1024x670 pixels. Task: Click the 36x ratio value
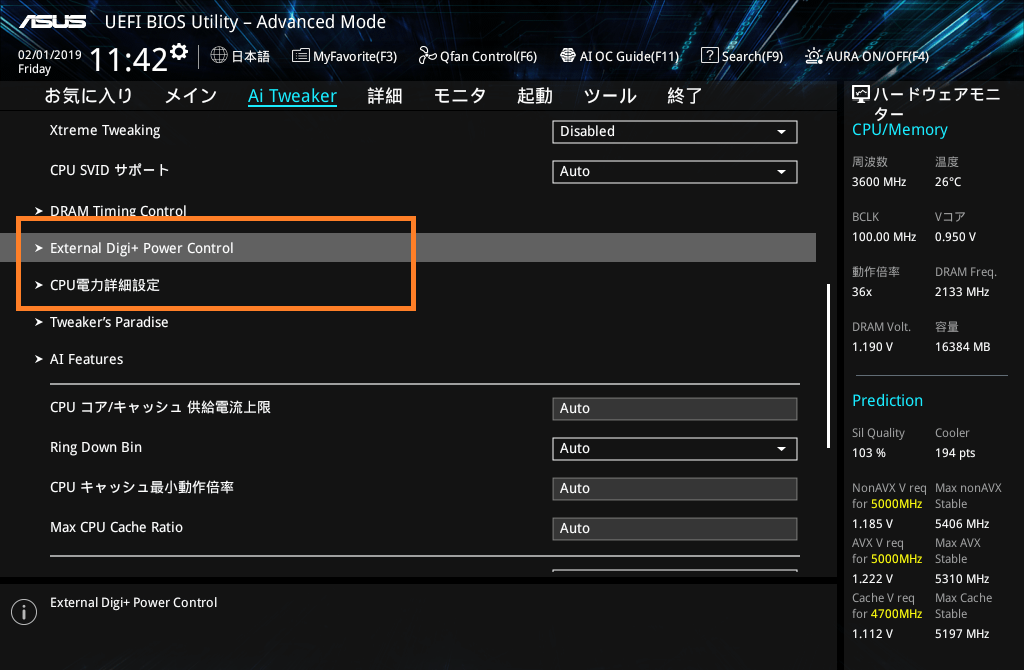(862, 291)
